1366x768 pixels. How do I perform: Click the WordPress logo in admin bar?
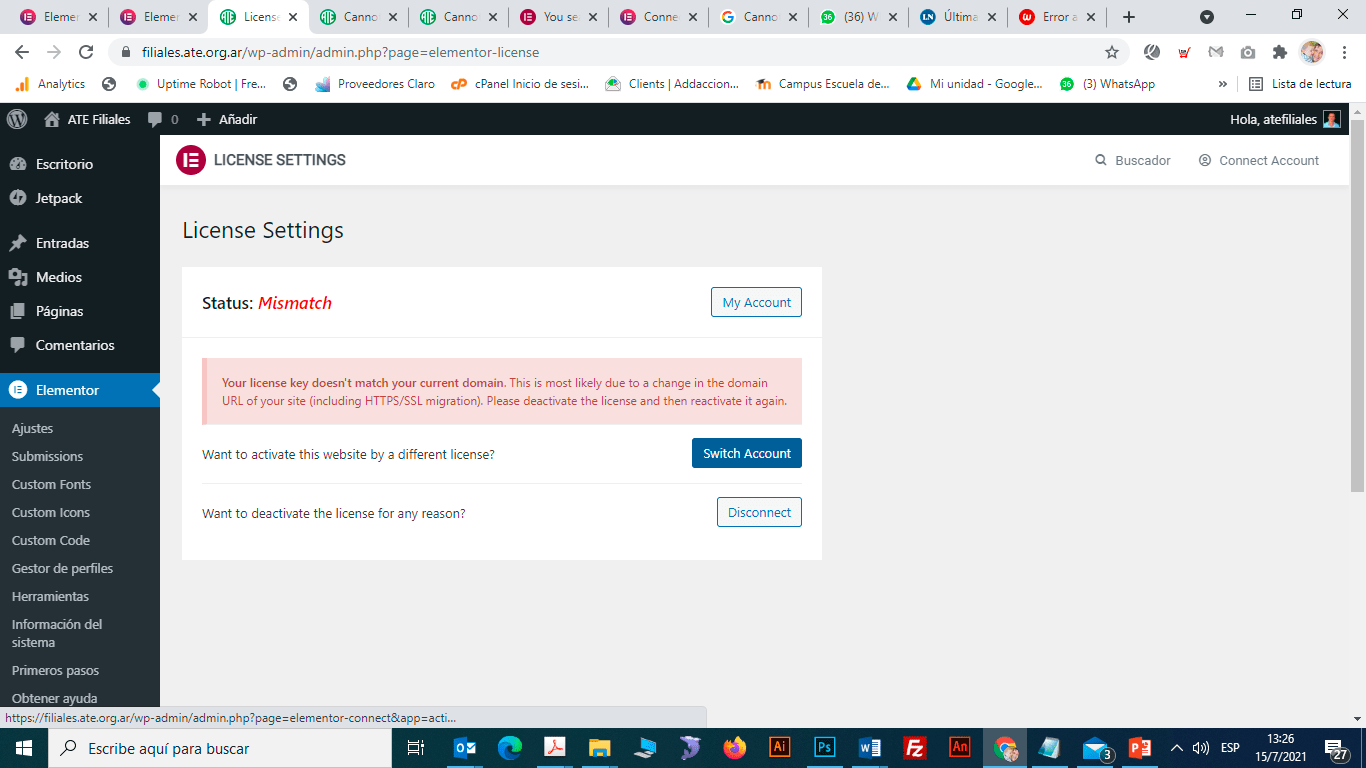pyautogui.click(x=17, y=119)
